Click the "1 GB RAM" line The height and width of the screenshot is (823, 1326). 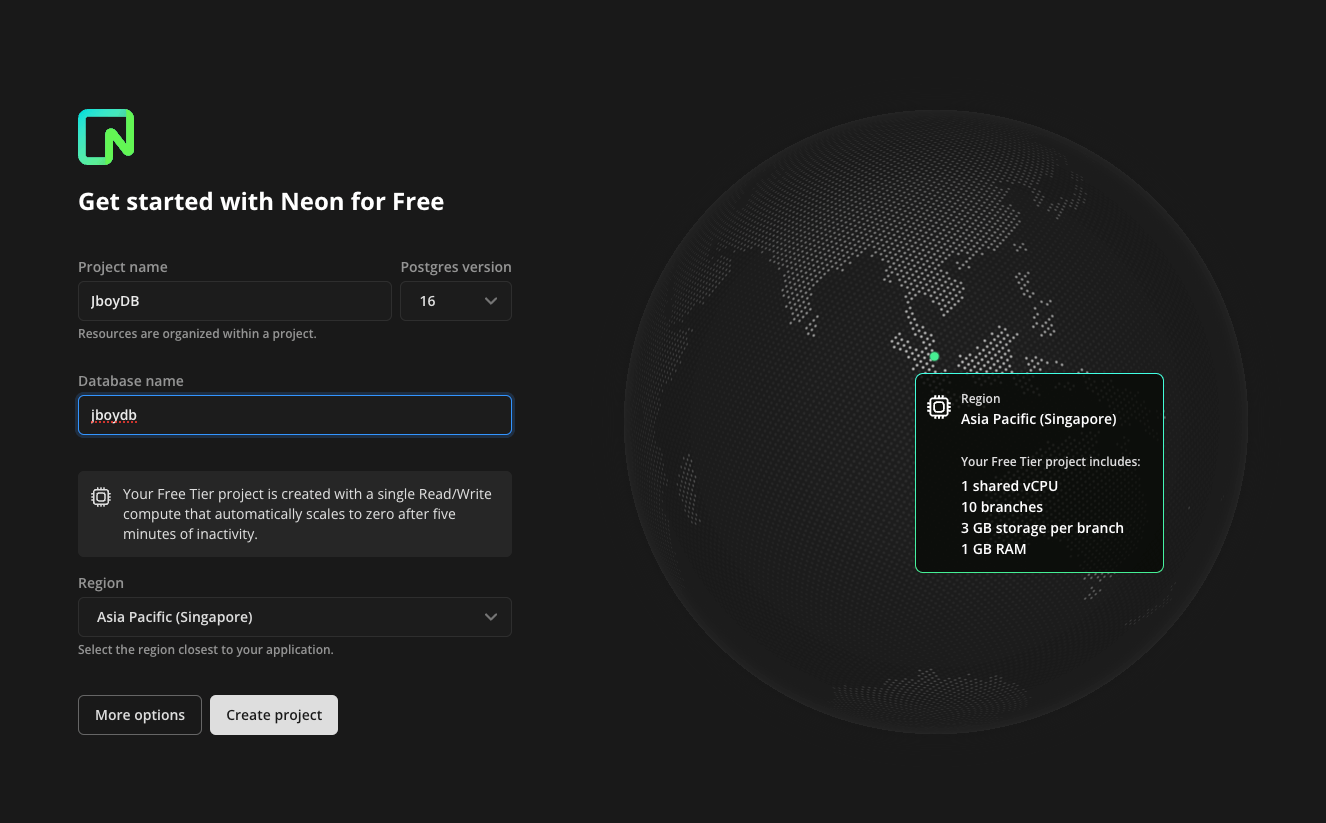pos(994,549)
